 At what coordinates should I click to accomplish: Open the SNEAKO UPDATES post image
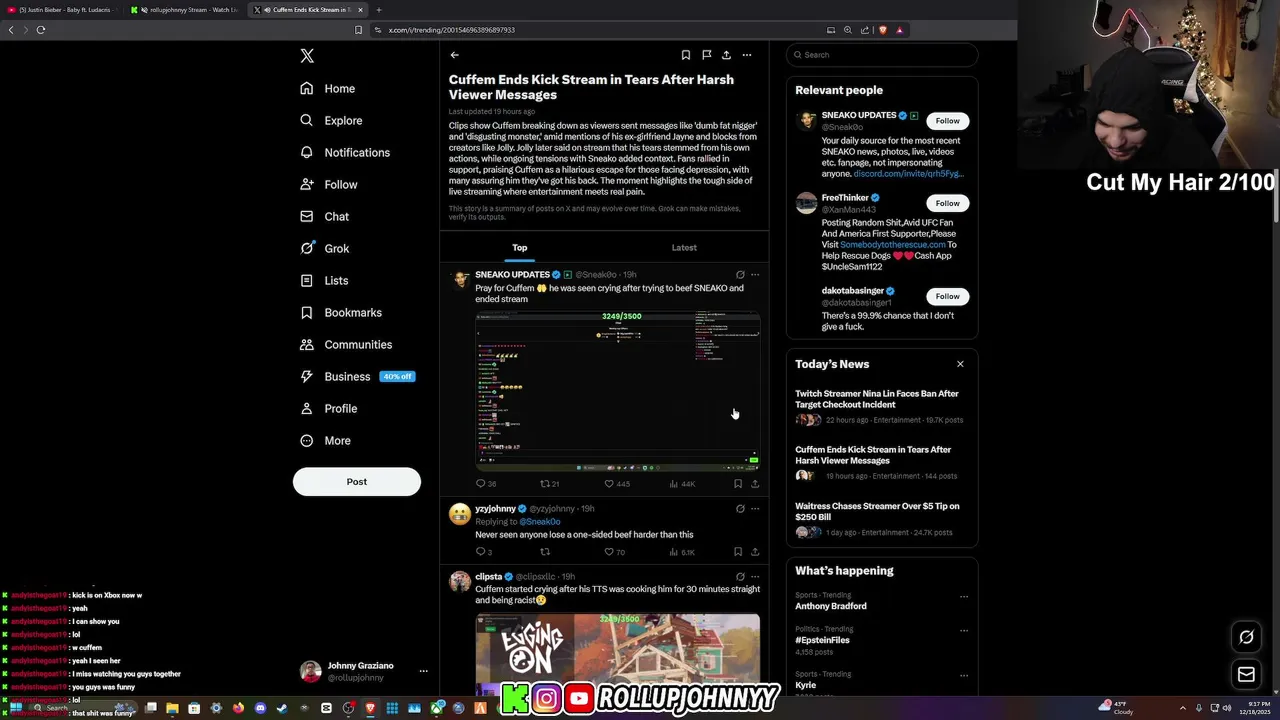click(x=618, y=390)
